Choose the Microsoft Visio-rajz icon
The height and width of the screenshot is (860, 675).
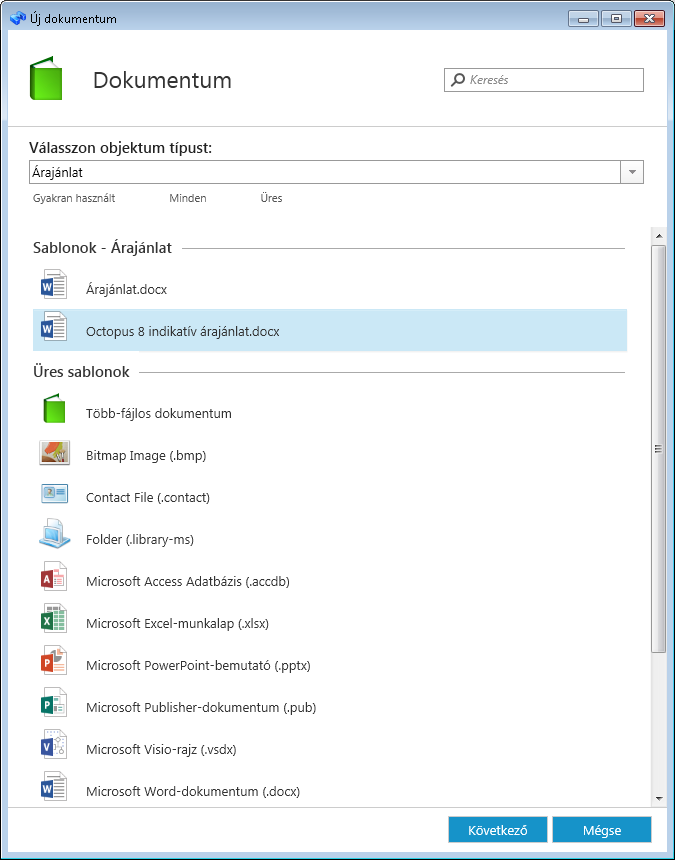click(54, 745)
